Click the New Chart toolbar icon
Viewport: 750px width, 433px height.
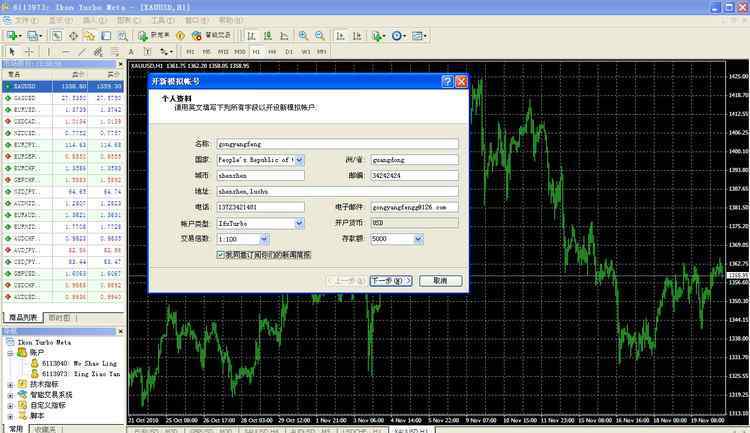point(12,36)
